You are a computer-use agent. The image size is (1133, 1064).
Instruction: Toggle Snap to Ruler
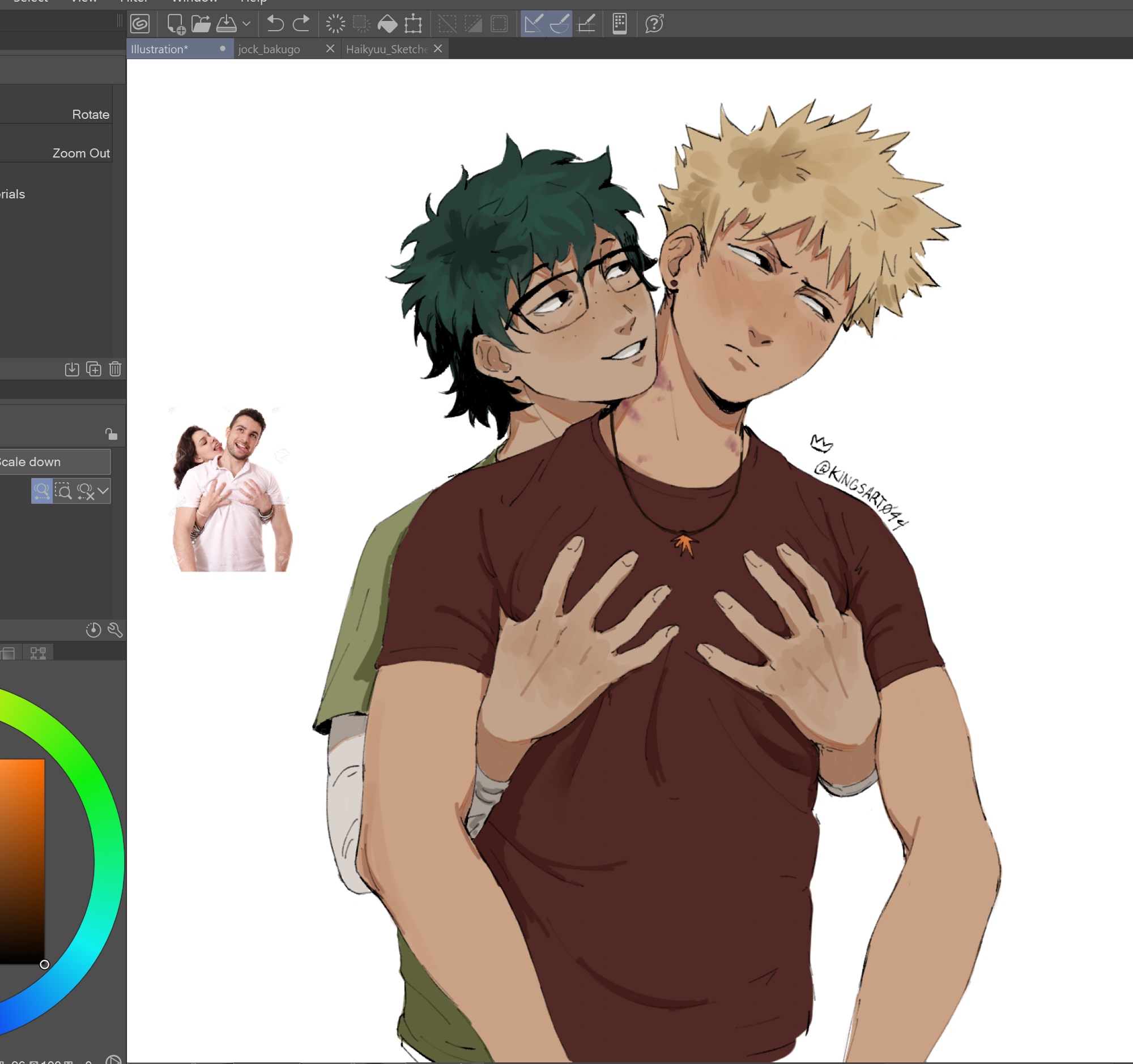click(x=534, y=24)
